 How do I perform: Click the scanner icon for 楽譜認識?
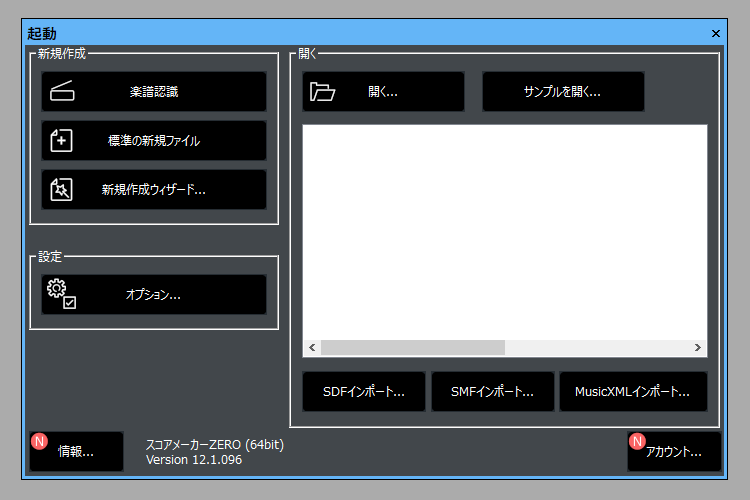(x=62, y=92)
